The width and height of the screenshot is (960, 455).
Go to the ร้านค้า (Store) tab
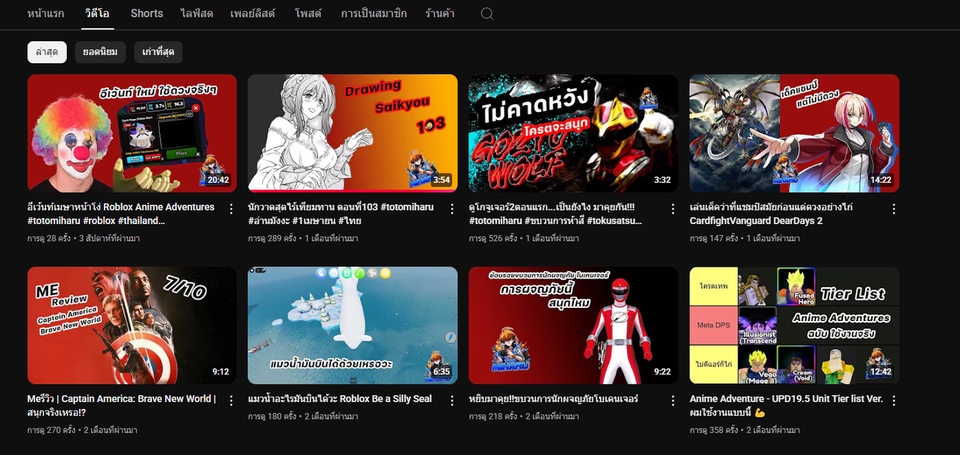(440, 13)
